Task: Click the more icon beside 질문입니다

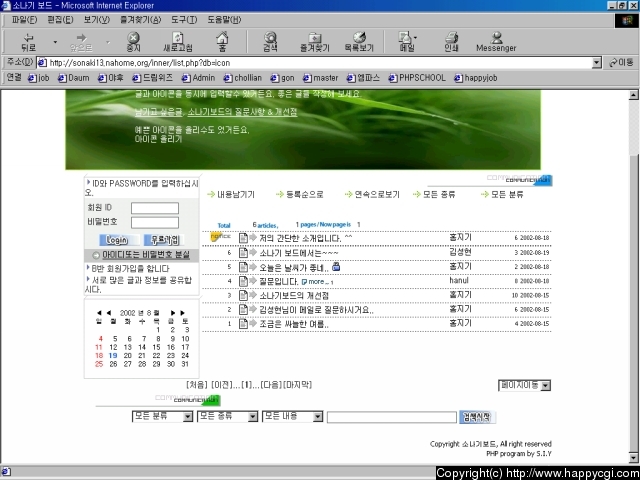Action: [x=317, y=282]
